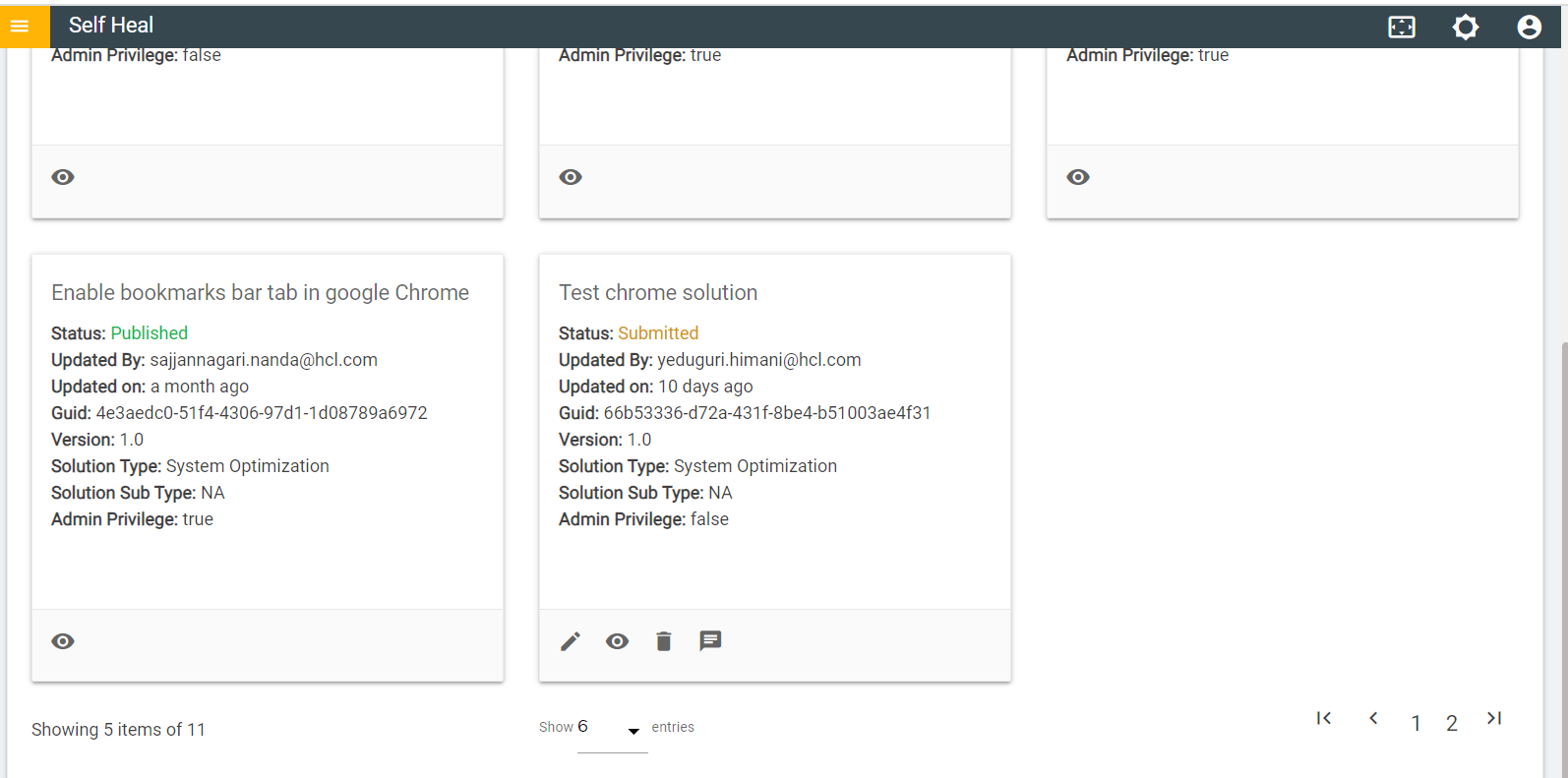1568x778 pixels.
Task: Jump to the first page
Action: point(1324,718)
